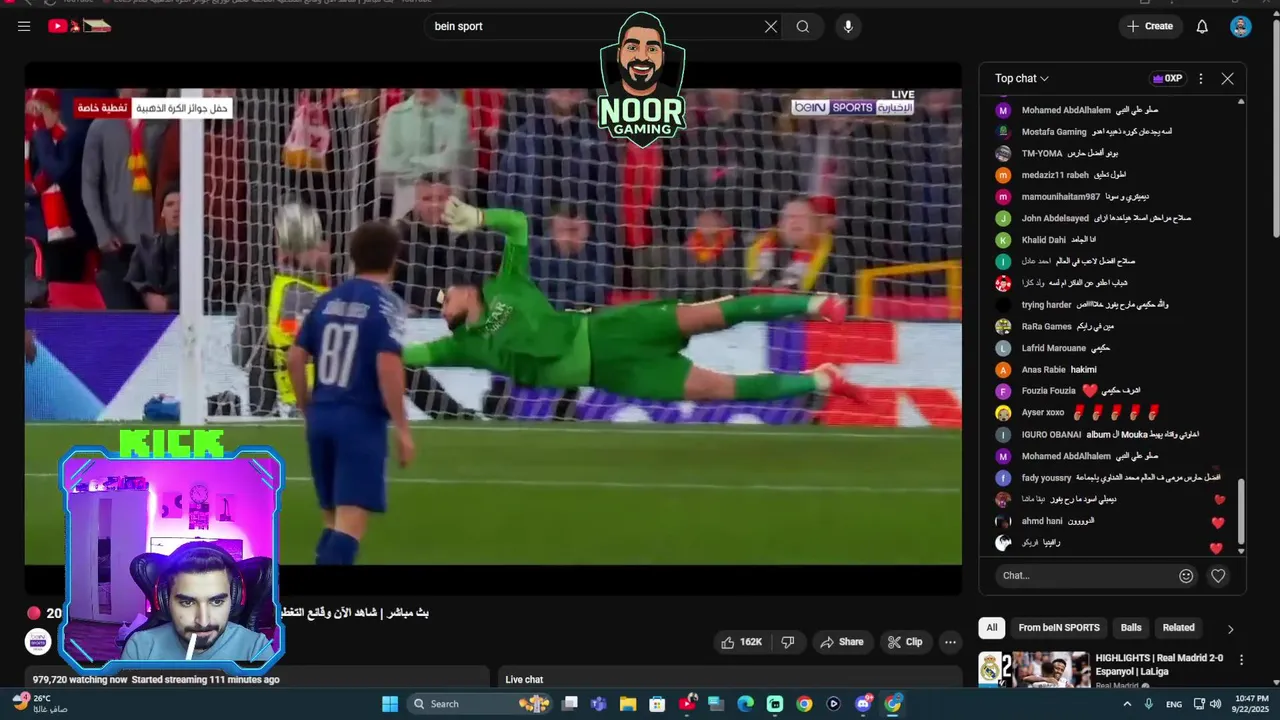
Task: Switch input language via ENG indicator
Action: (1174, 704)
